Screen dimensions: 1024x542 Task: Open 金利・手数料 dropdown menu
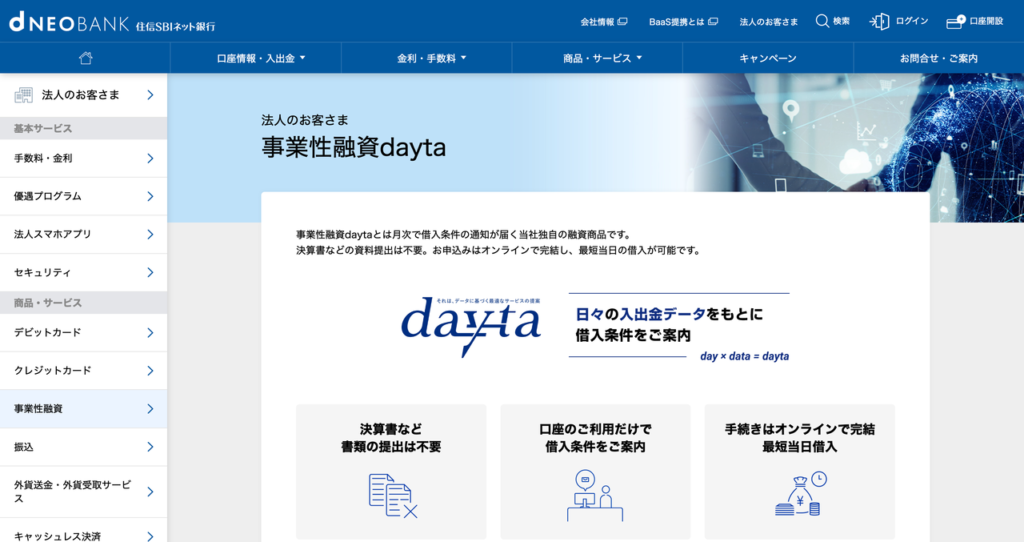tap(432, 58)
